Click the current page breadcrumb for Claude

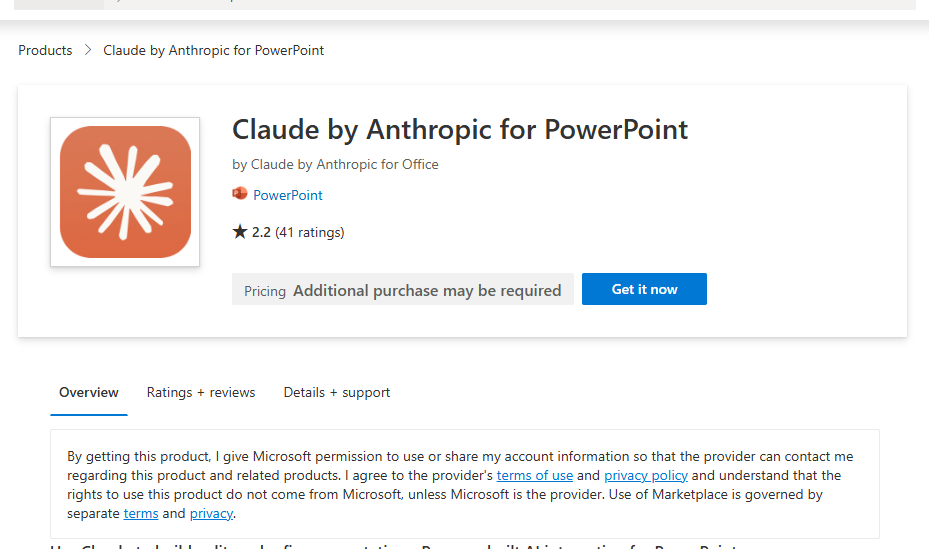[213, 50]
